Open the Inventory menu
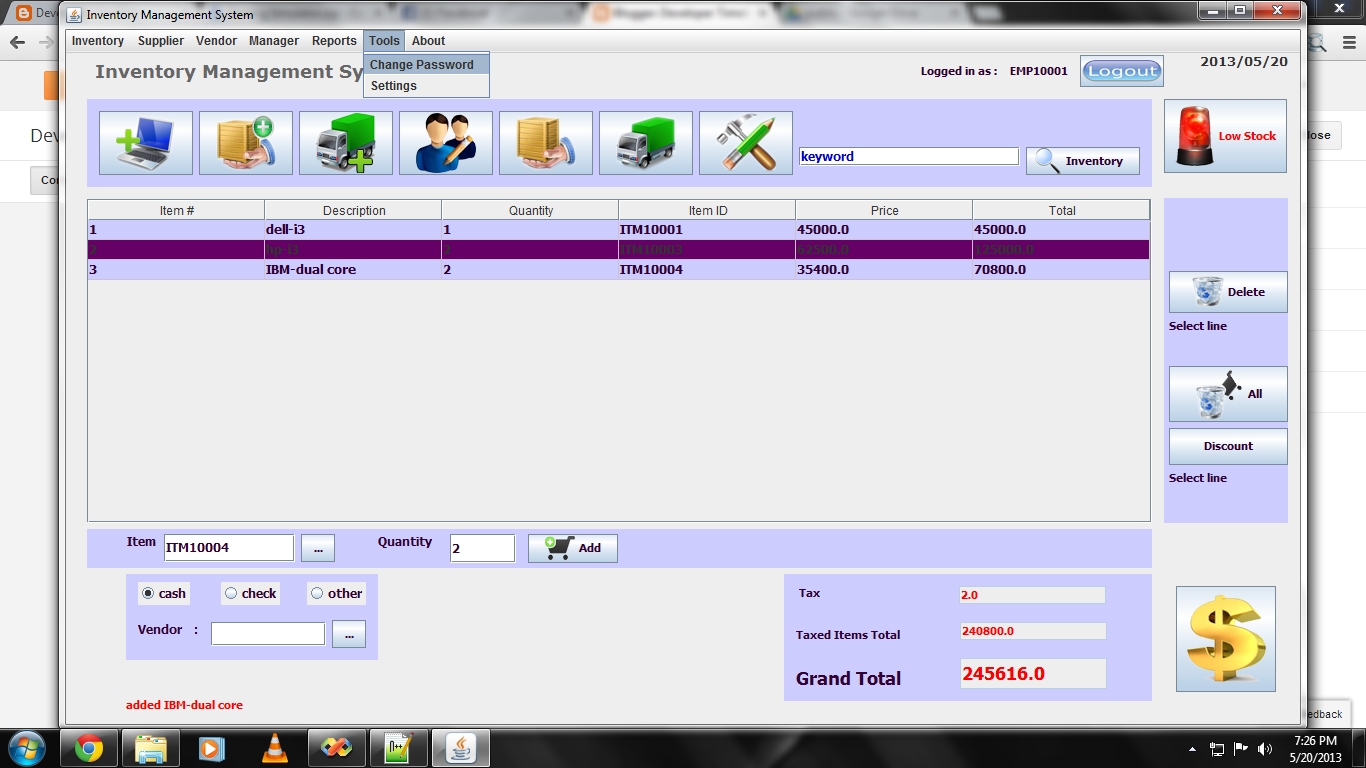 click(x=98, y=41)
